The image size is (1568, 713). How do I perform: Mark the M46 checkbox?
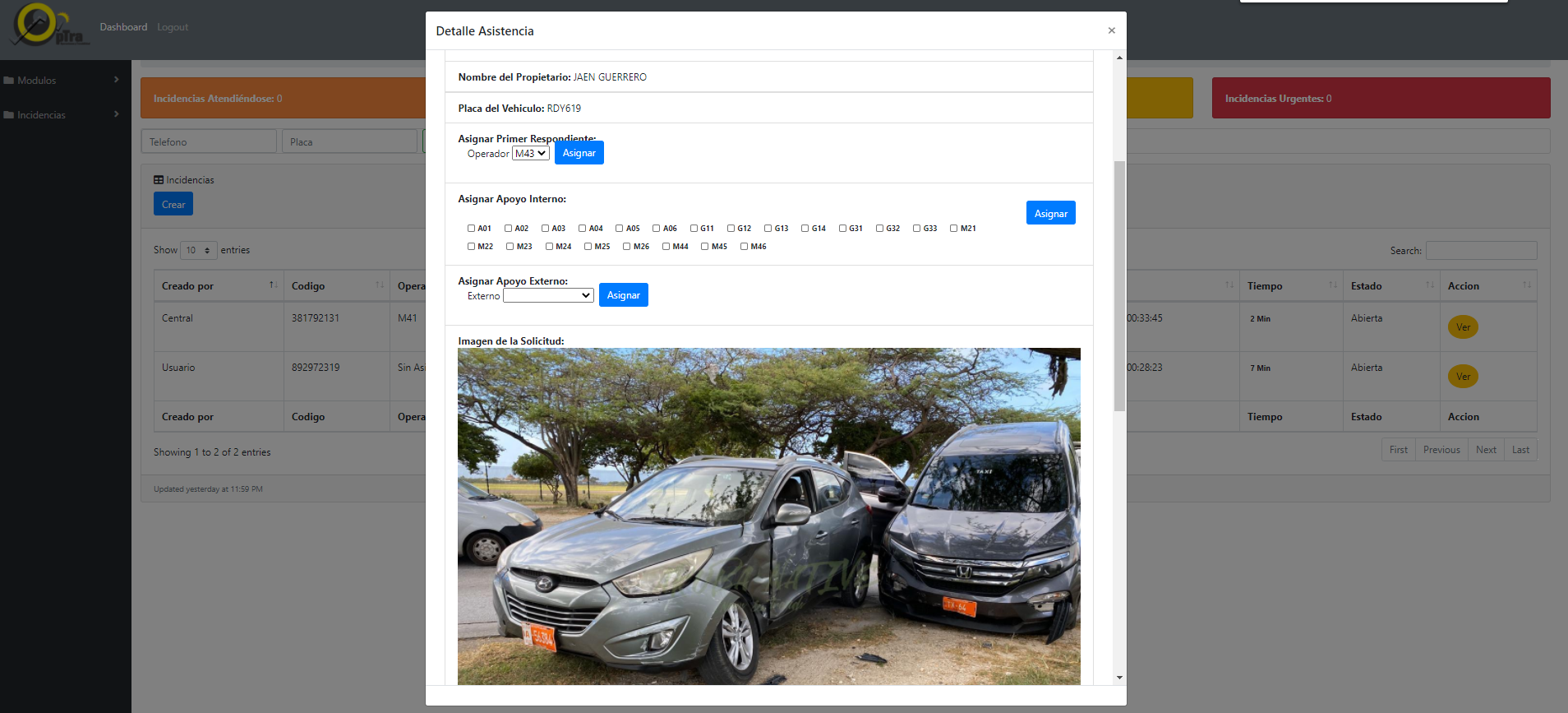click(745, 247)
